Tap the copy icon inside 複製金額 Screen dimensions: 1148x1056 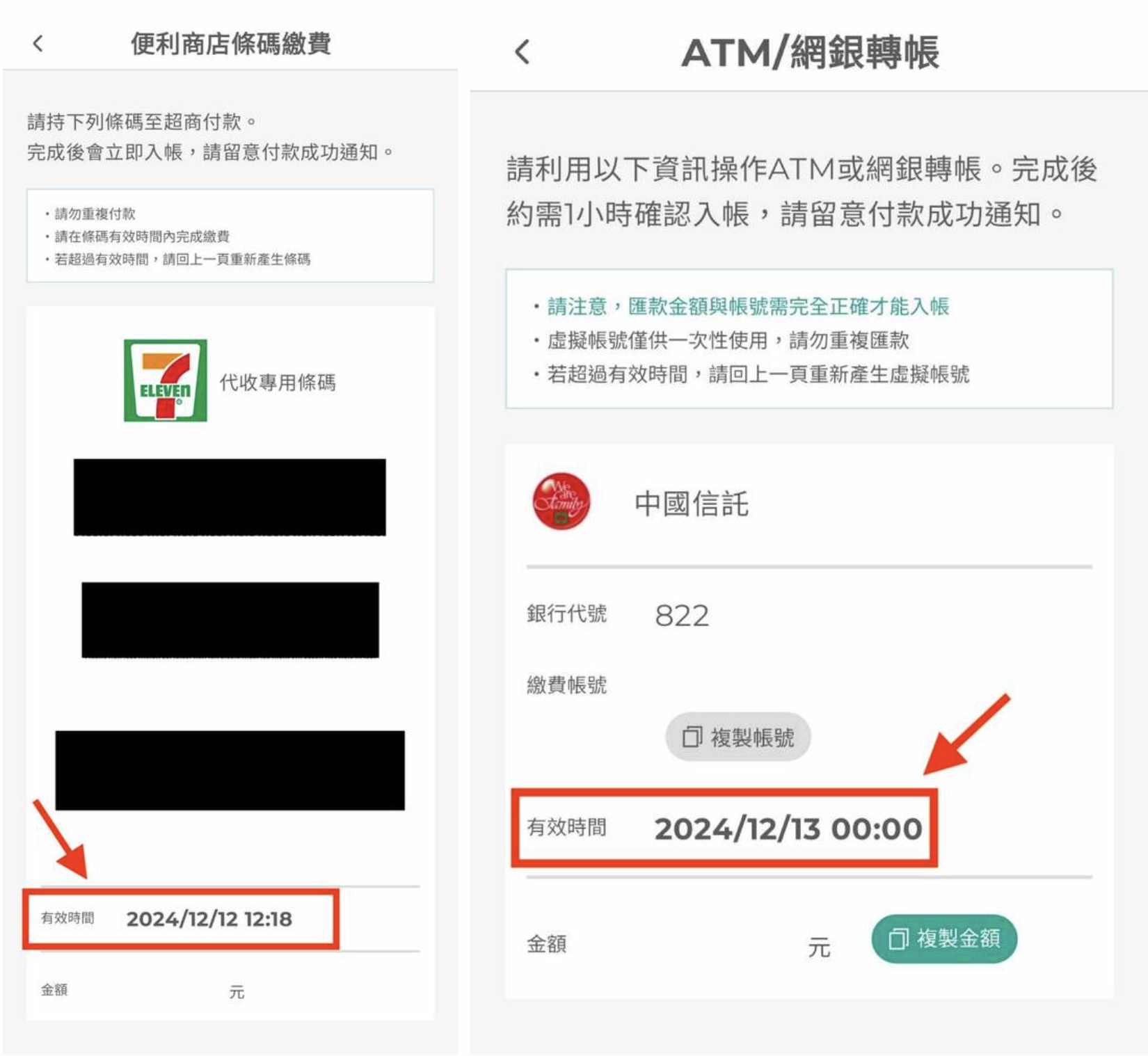(898, 939)
